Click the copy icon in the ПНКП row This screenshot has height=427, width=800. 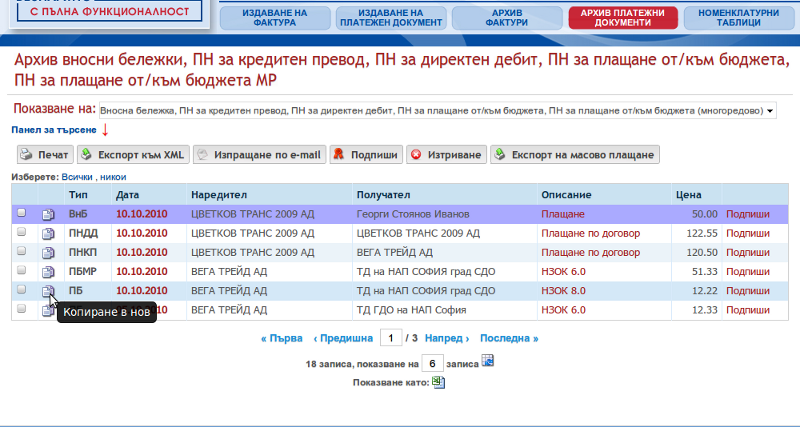48,252
